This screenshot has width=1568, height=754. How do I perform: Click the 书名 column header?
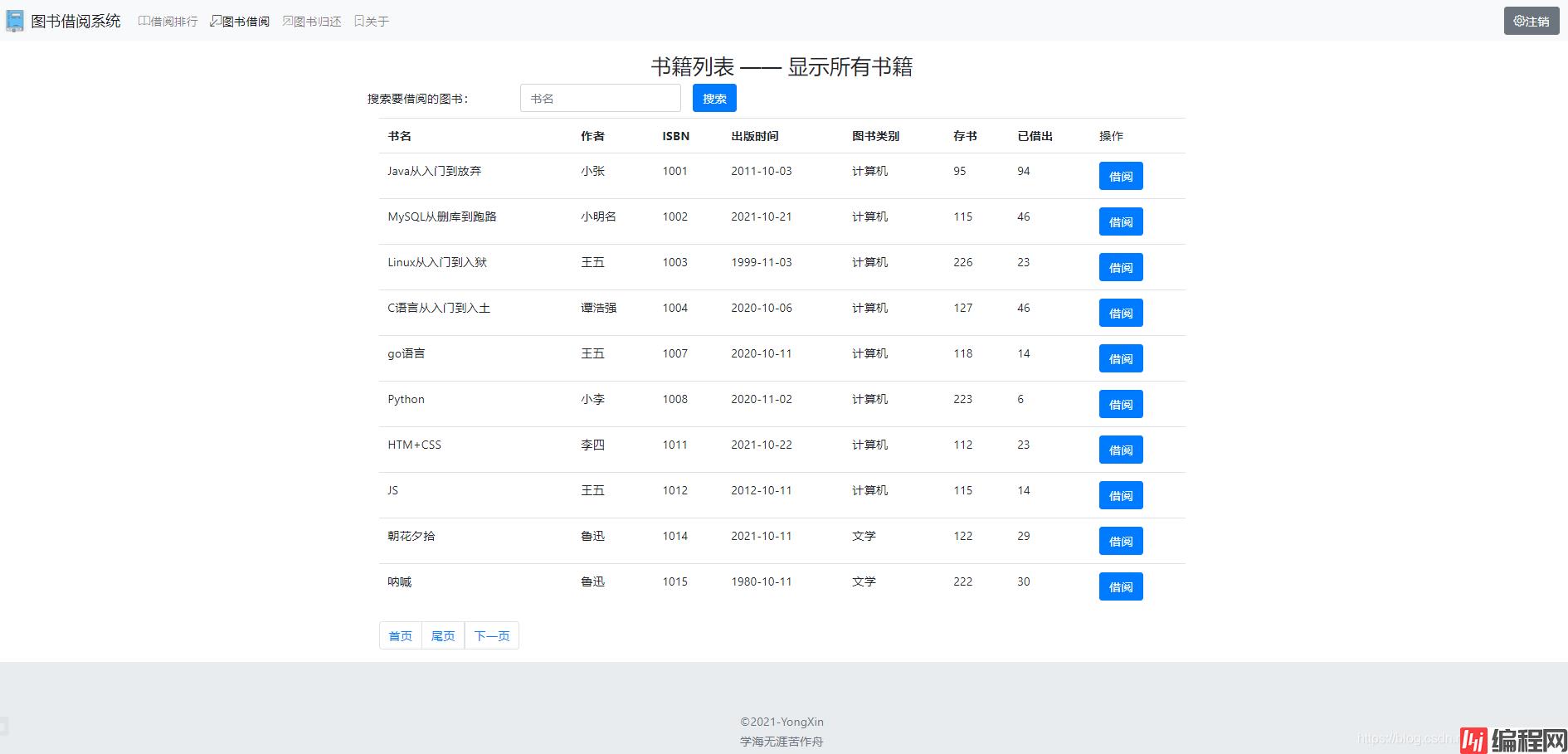[400, 136]
